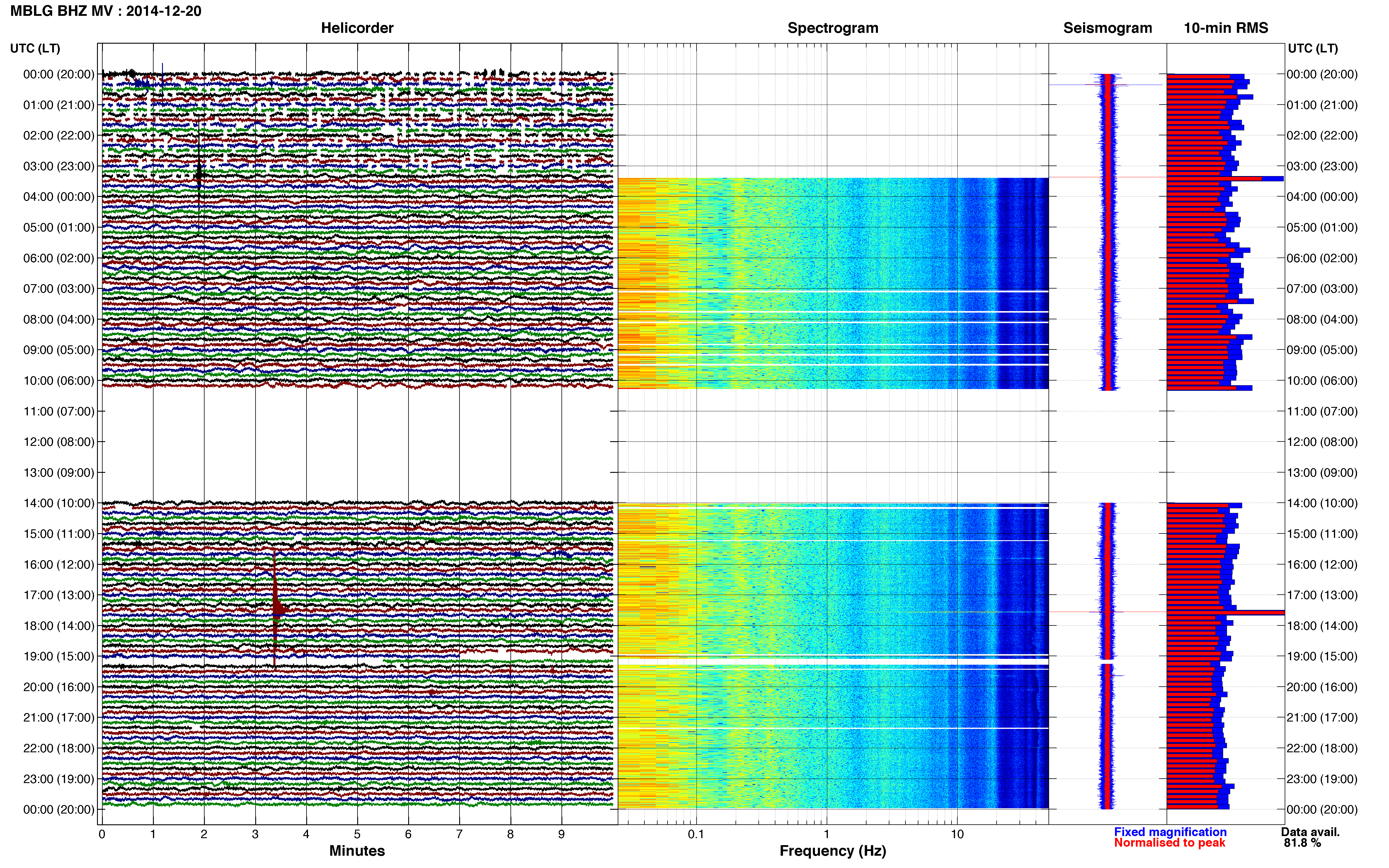Click left time label '11:00 (07:00)'

[59, 412]
